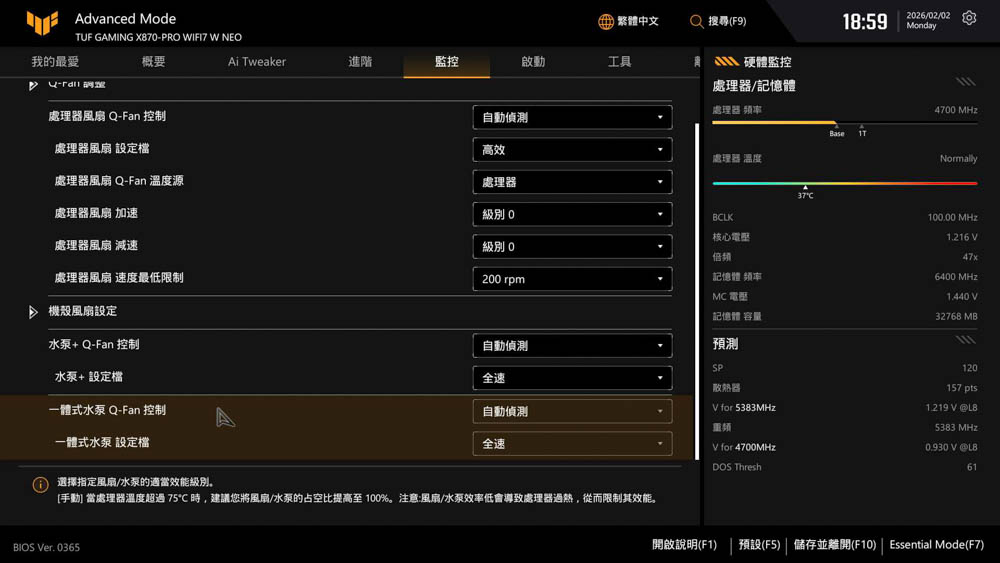Open 處理器風扇 速度最低限制 dropdown
The image size is (1000, 563).
(571, 279)
